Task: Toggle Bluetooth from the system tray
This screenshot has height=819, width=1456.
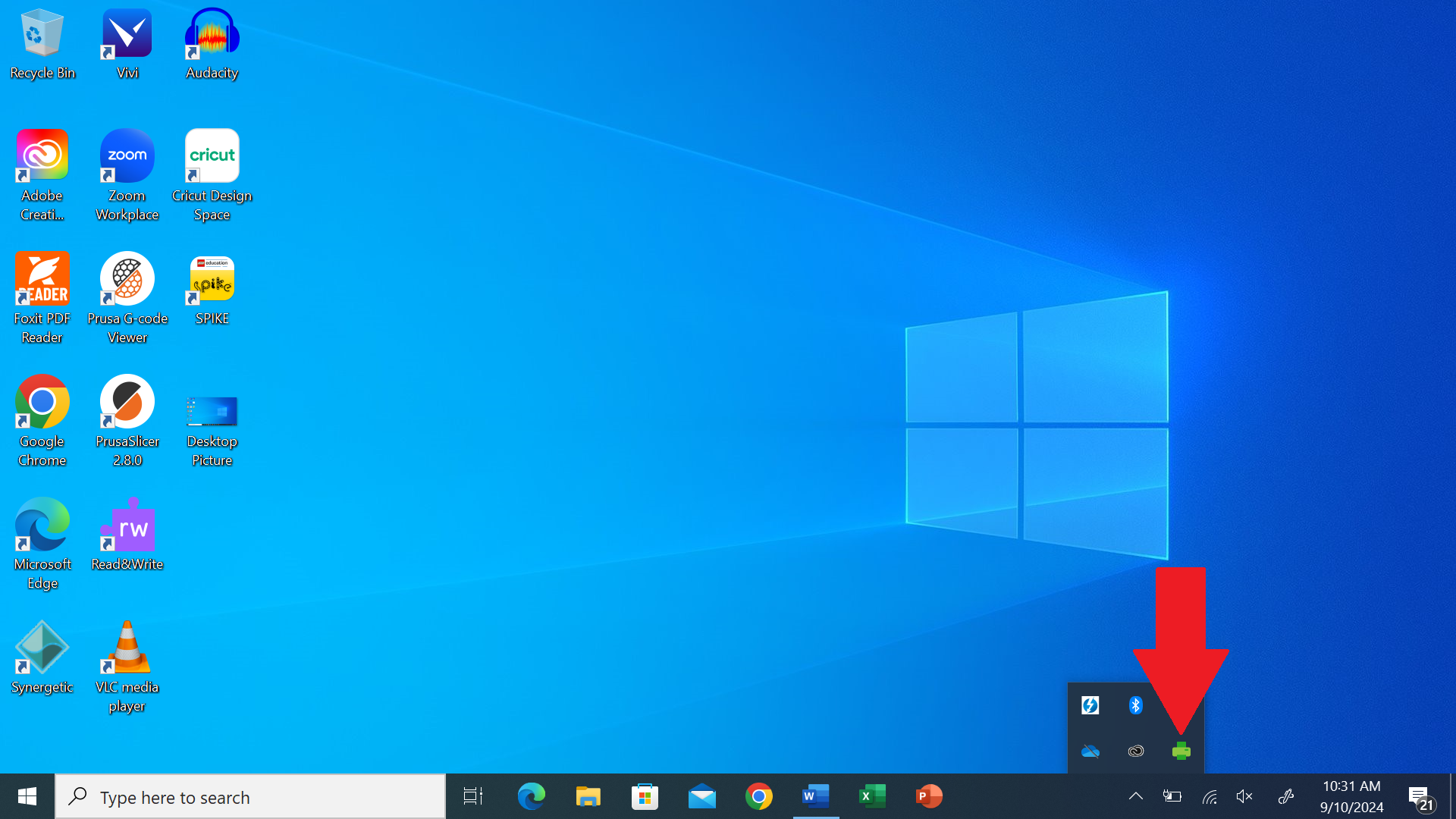Action: pyautogui.click(x=1136, y=704)
